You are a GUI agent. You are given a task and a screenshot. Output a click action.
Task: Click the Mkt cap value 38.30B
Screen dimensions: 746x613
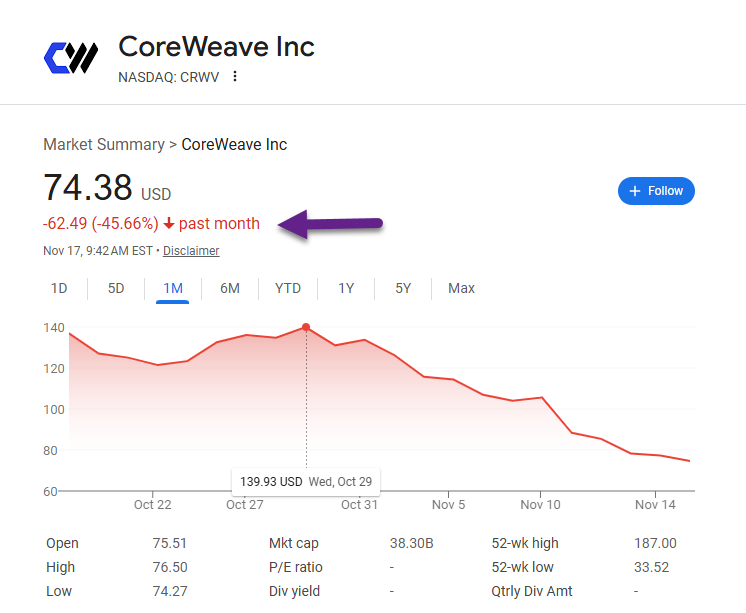[412, 543]
